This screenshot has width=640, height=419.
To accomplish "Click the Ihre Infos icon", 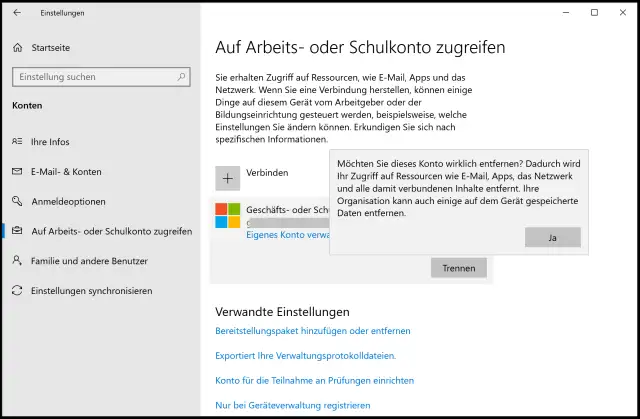I will click(17, 141).
